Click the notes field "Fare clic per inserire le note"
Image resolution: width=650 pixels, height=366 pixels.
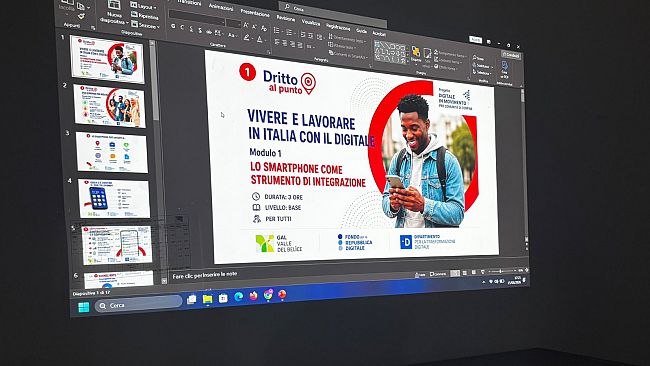pos(205,275)
